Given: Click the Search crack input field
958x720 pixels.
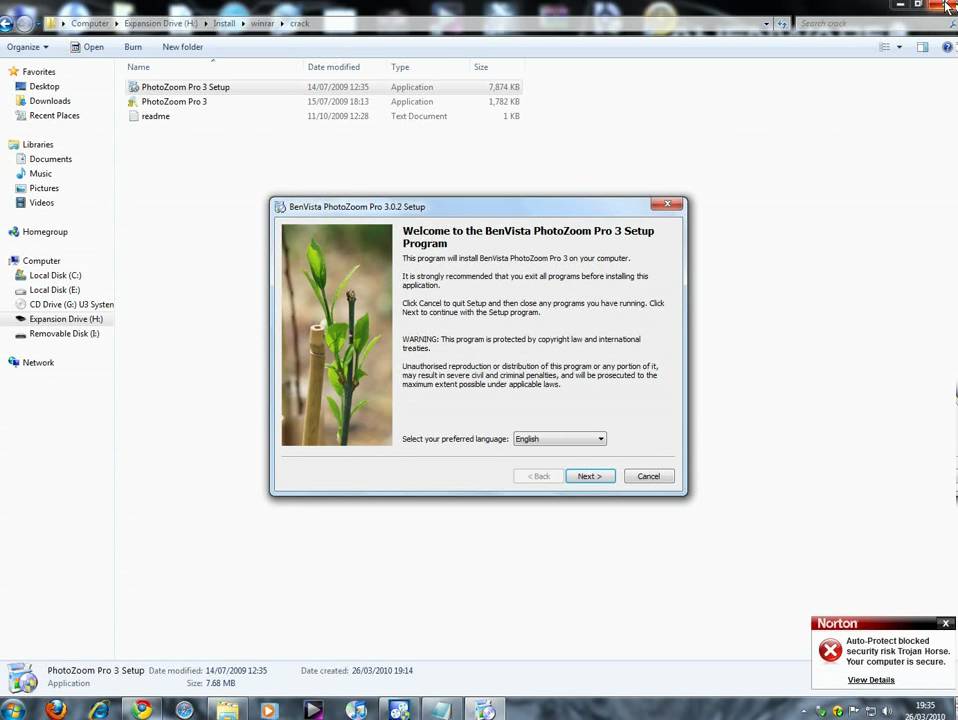Looking at the screenshot, I should pos(872,24).
